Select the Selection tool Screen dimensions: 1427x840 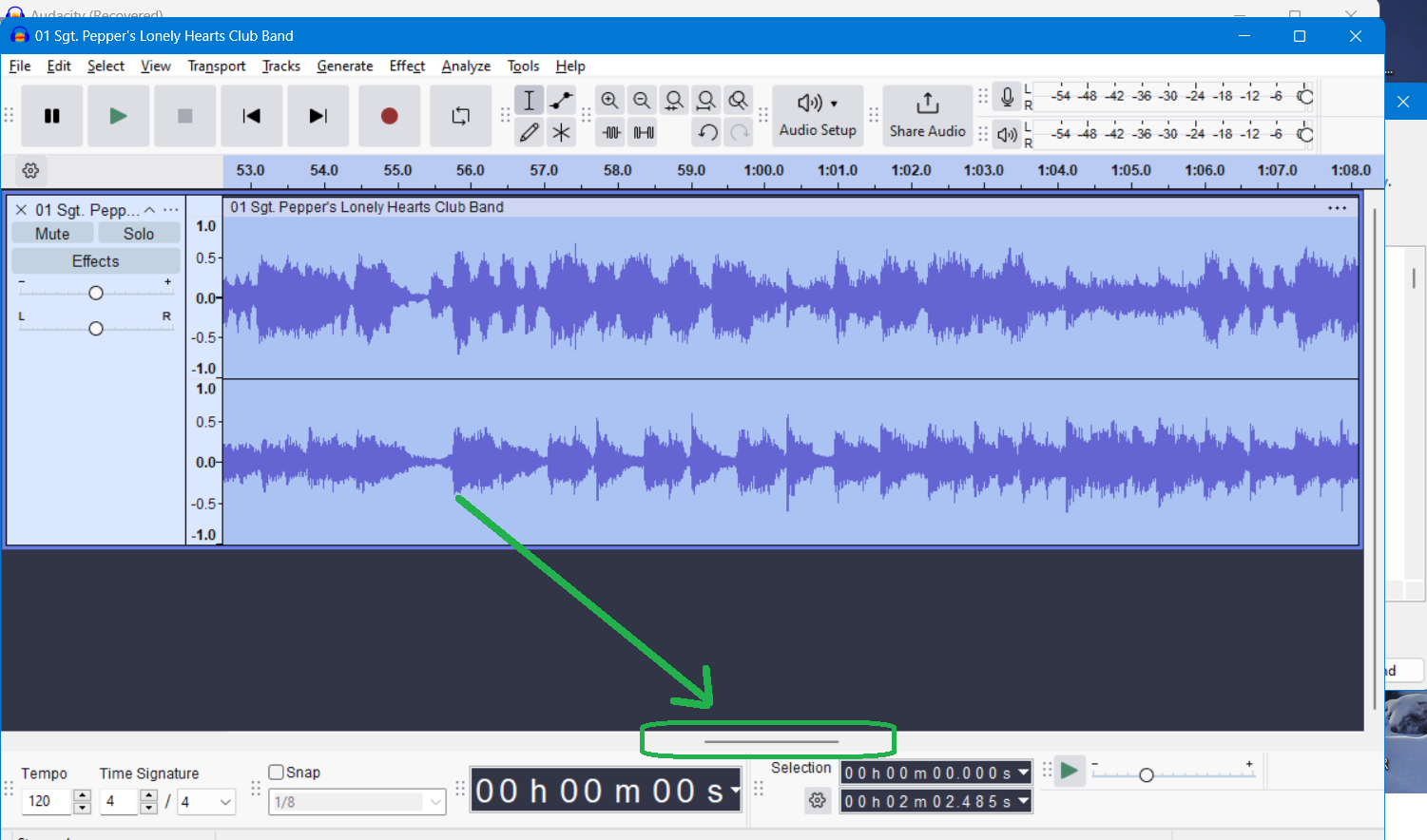[x=529, y=100]
